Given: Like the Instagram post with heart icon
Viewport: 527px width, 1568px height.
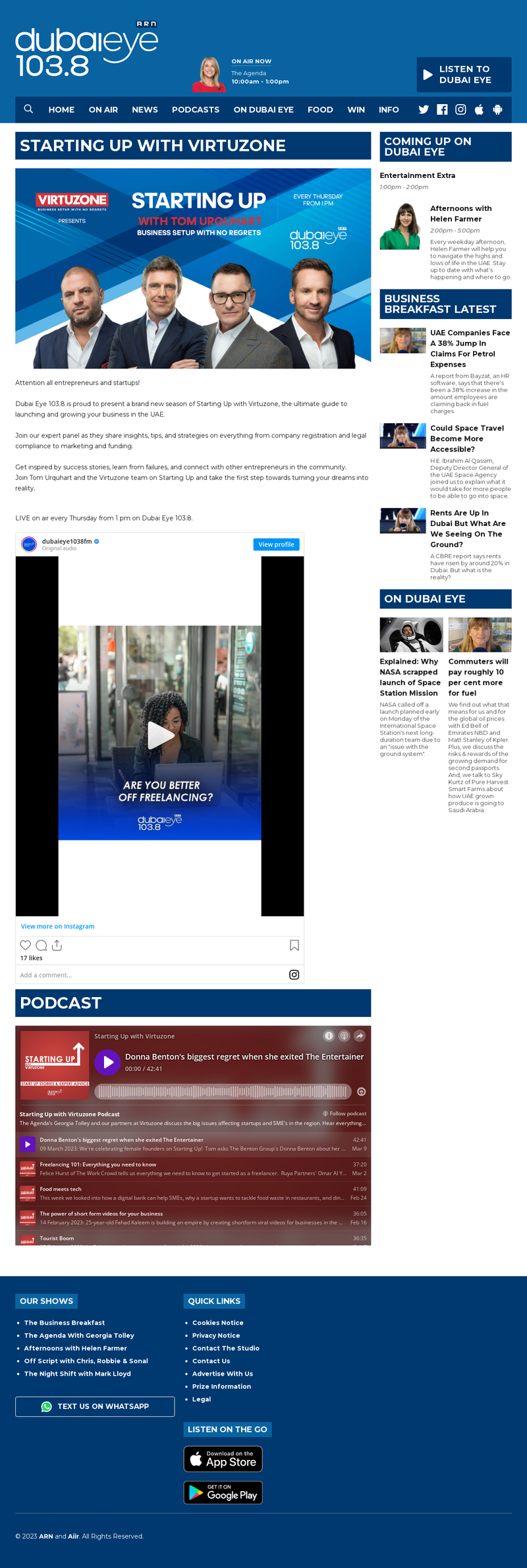Looking at the screenshot, I should [26, 945].
